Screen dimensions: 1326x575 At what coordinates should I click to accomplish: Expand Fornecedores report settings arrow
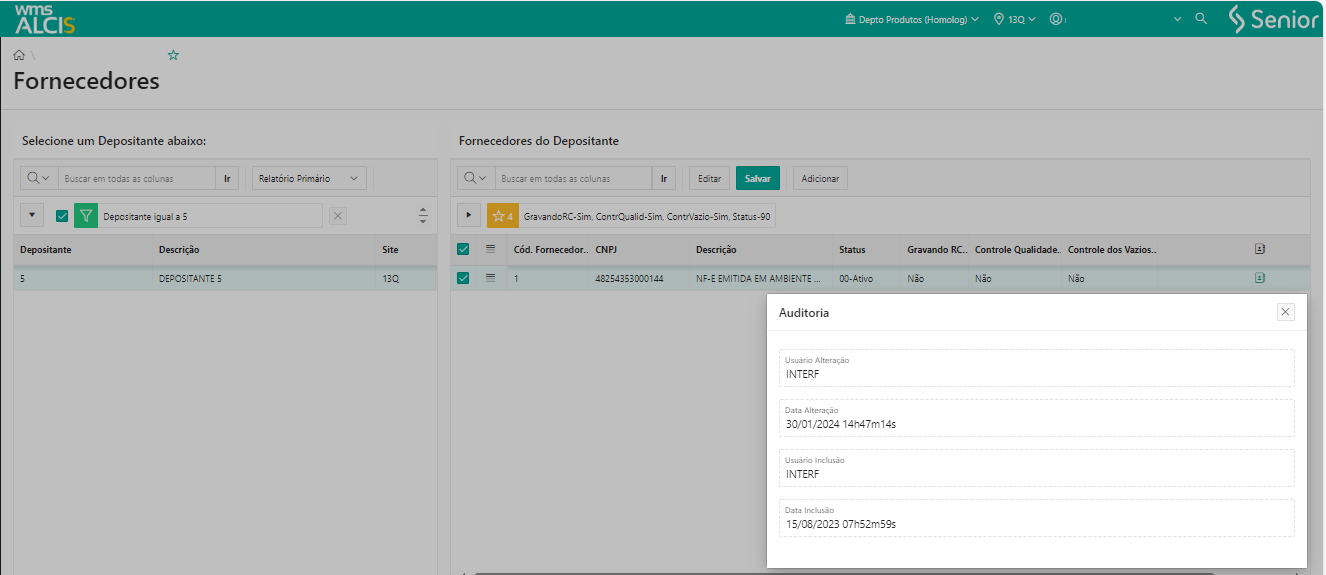(x=469, y=216)
